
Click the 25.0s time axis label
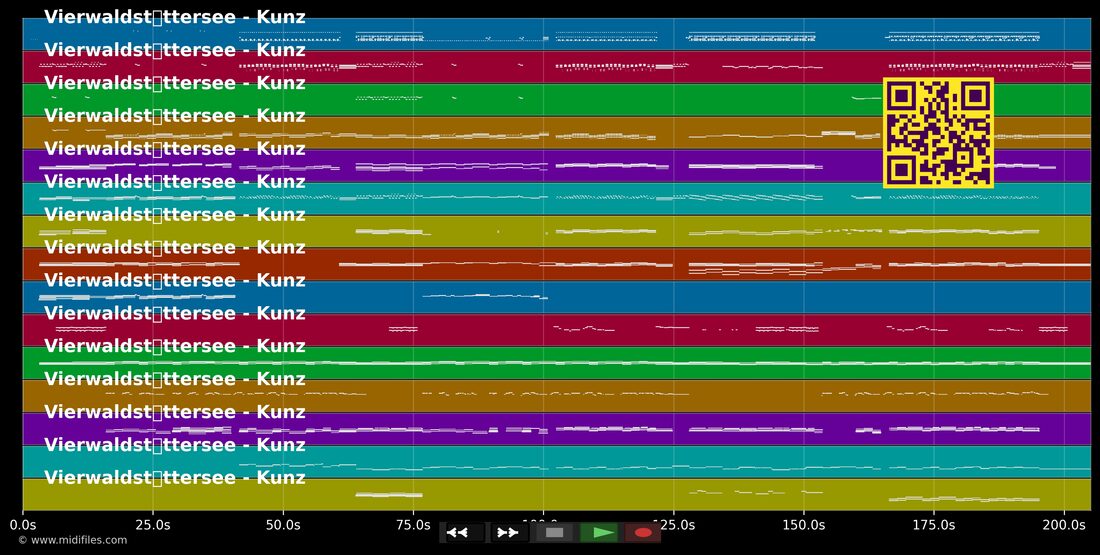click(x=153, y=525)
